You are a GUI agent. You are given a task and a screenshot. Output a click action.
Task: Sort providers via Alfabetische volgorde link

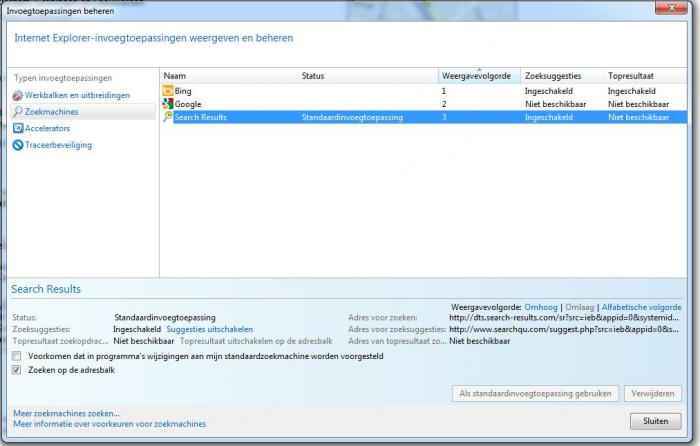[x=642, y=307]
